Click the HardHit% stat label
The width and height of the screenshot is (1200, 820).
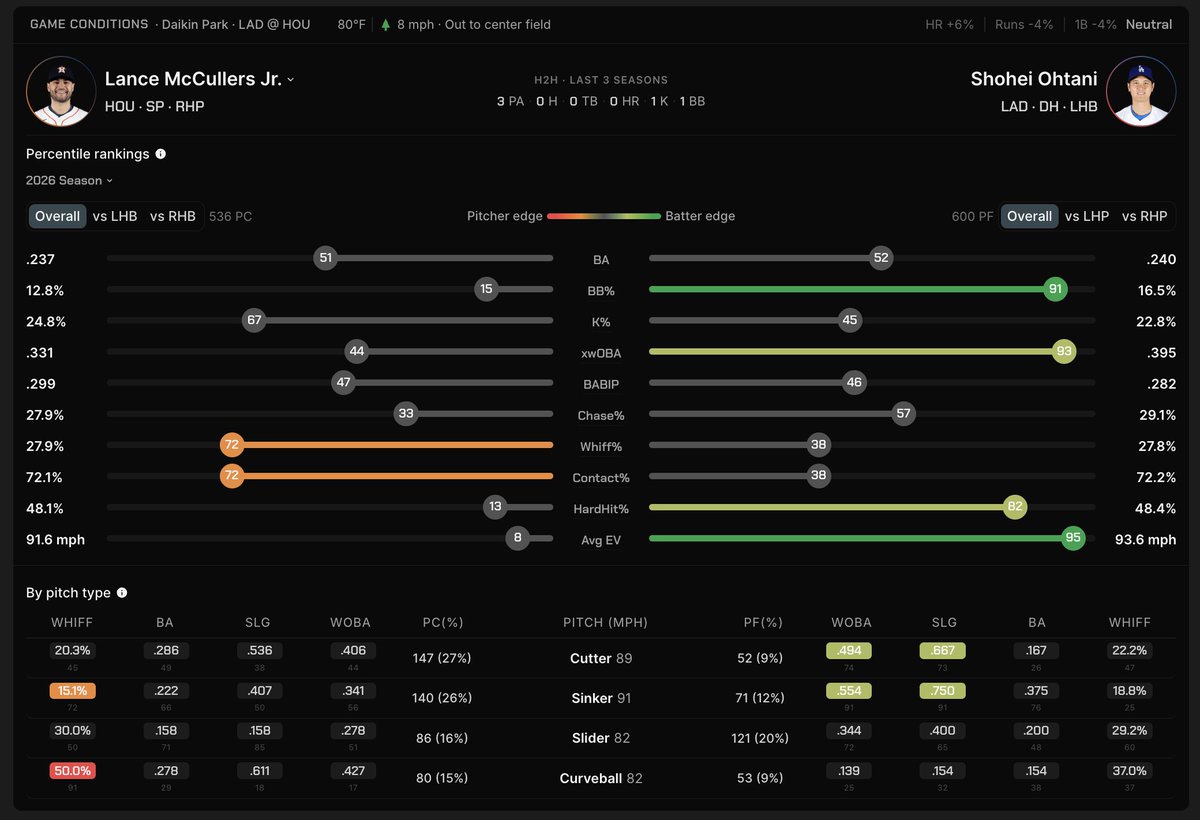601,509
